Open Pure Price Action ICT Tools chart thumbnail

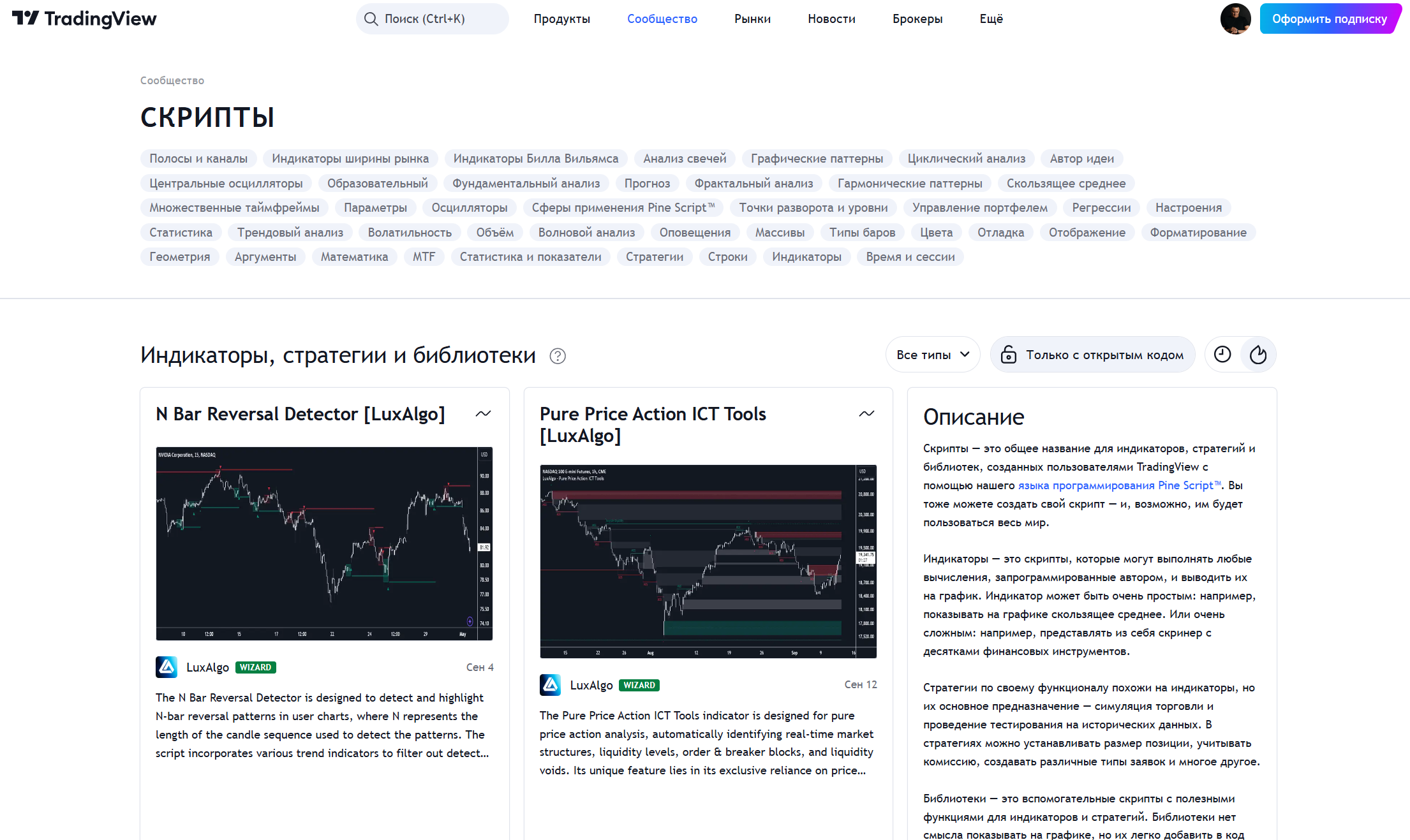pyautogui.click(x=708, y=561)
